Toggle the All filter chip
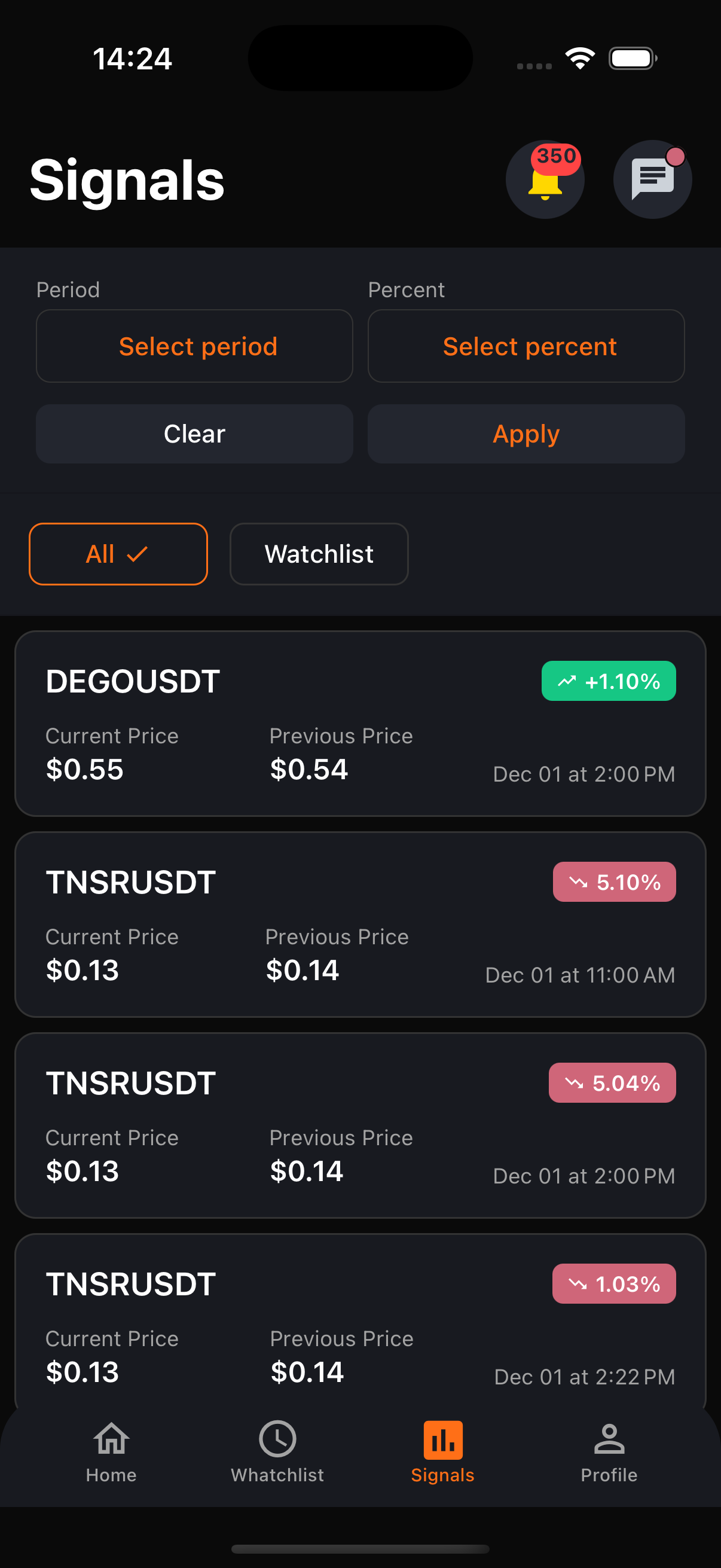Viewport: 721px width, 1568px height. 118,554
